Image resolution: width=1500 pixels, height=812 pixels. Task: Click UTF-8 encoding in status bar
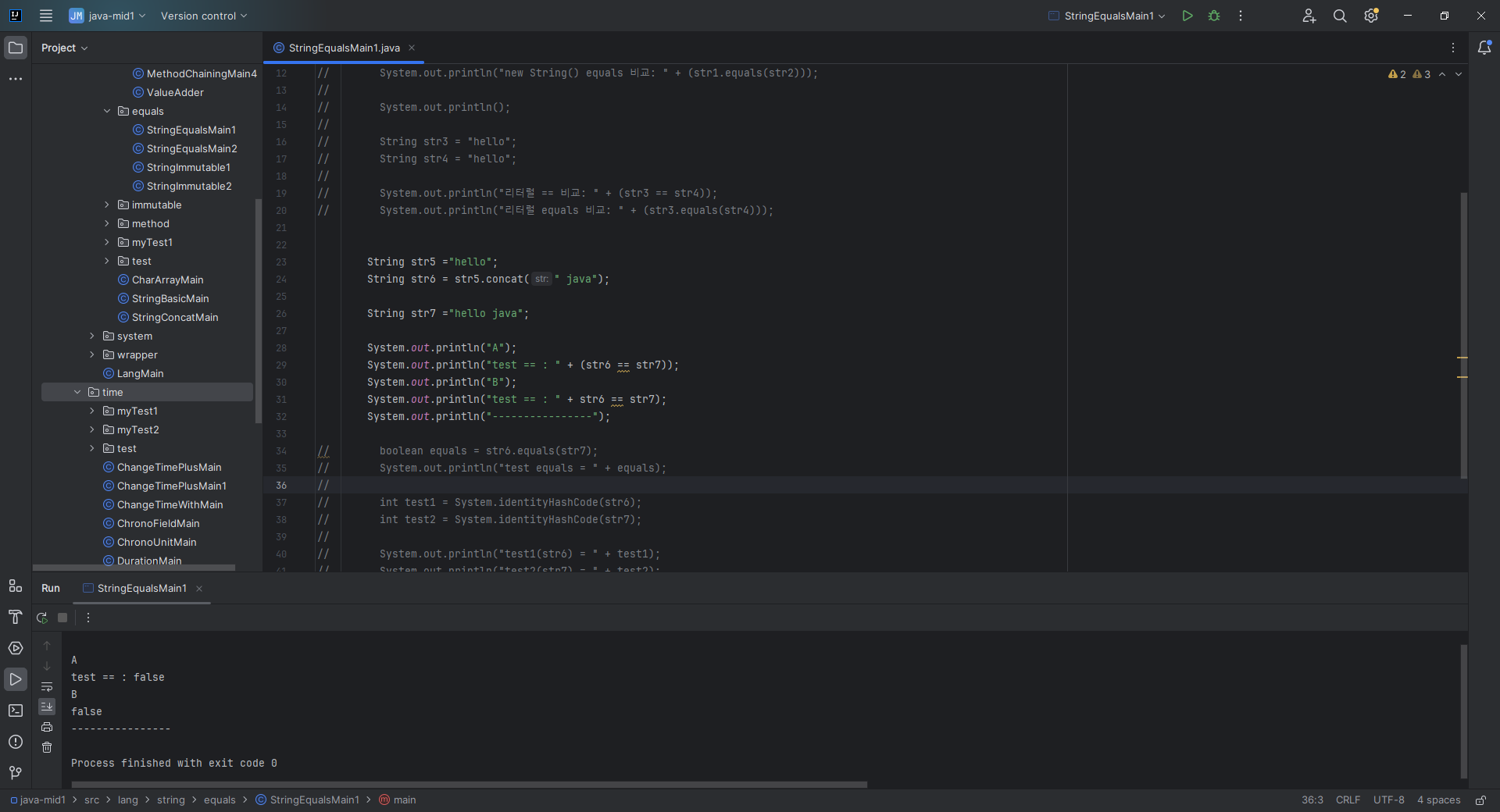[1388, 800]
